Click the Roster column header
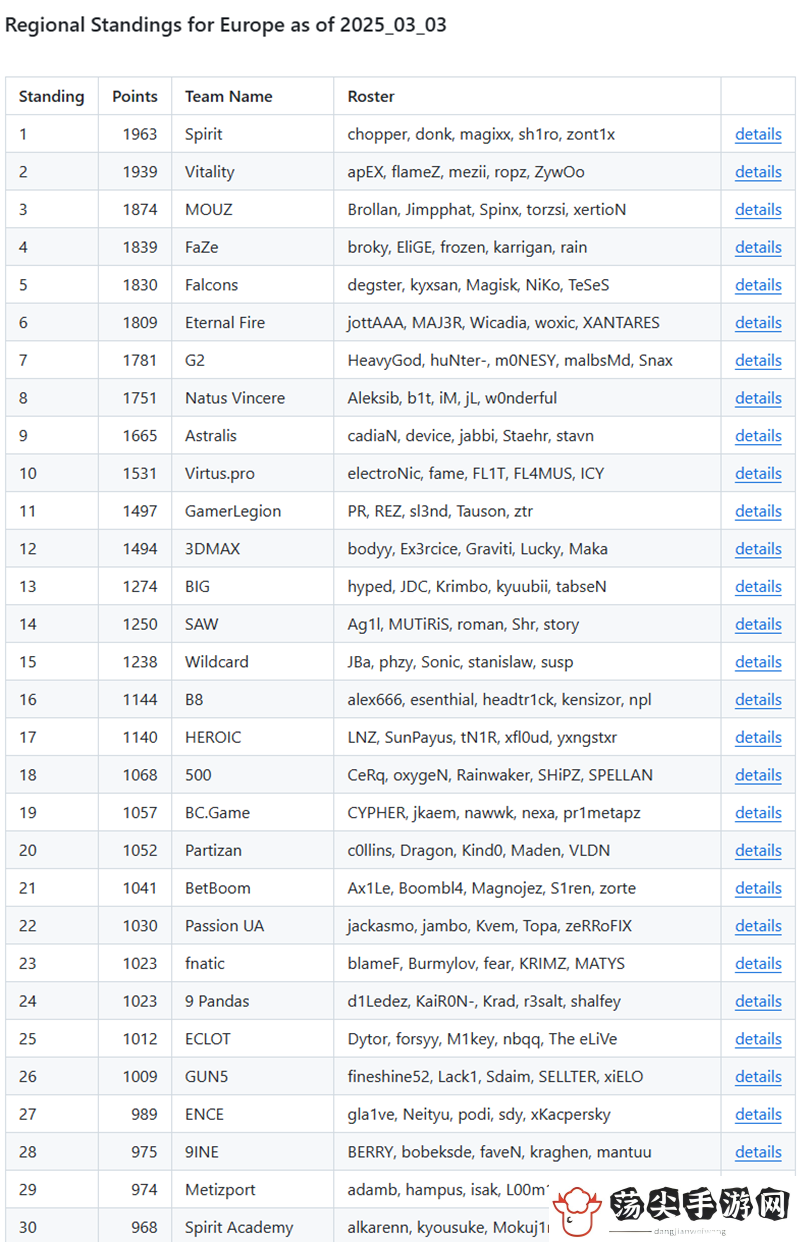Image resolution: width=800 pixels, height=1242 pixels. pos(371,97)
